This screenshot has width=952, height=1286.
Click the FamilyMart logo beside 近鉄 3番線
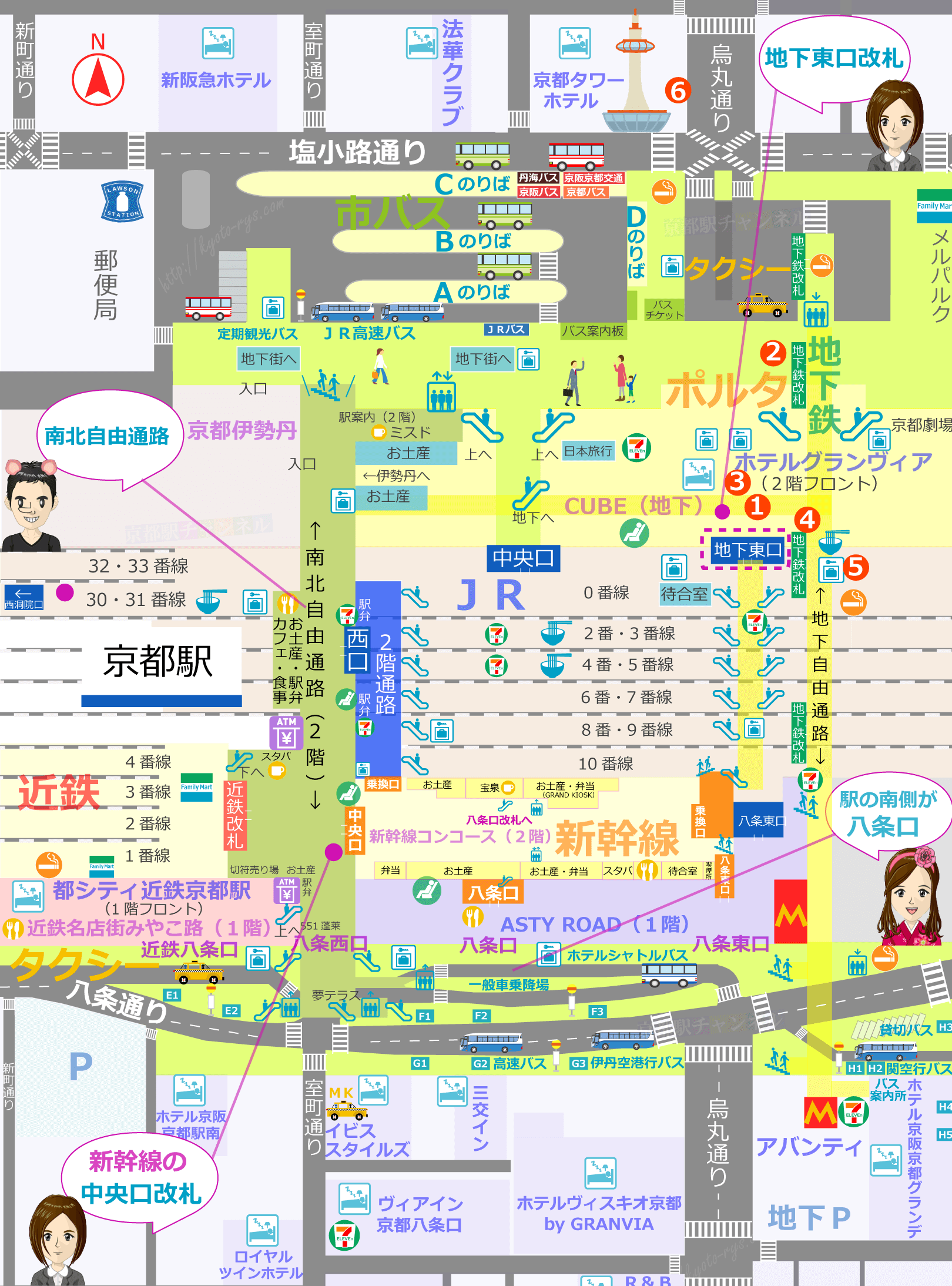(196, 788)
